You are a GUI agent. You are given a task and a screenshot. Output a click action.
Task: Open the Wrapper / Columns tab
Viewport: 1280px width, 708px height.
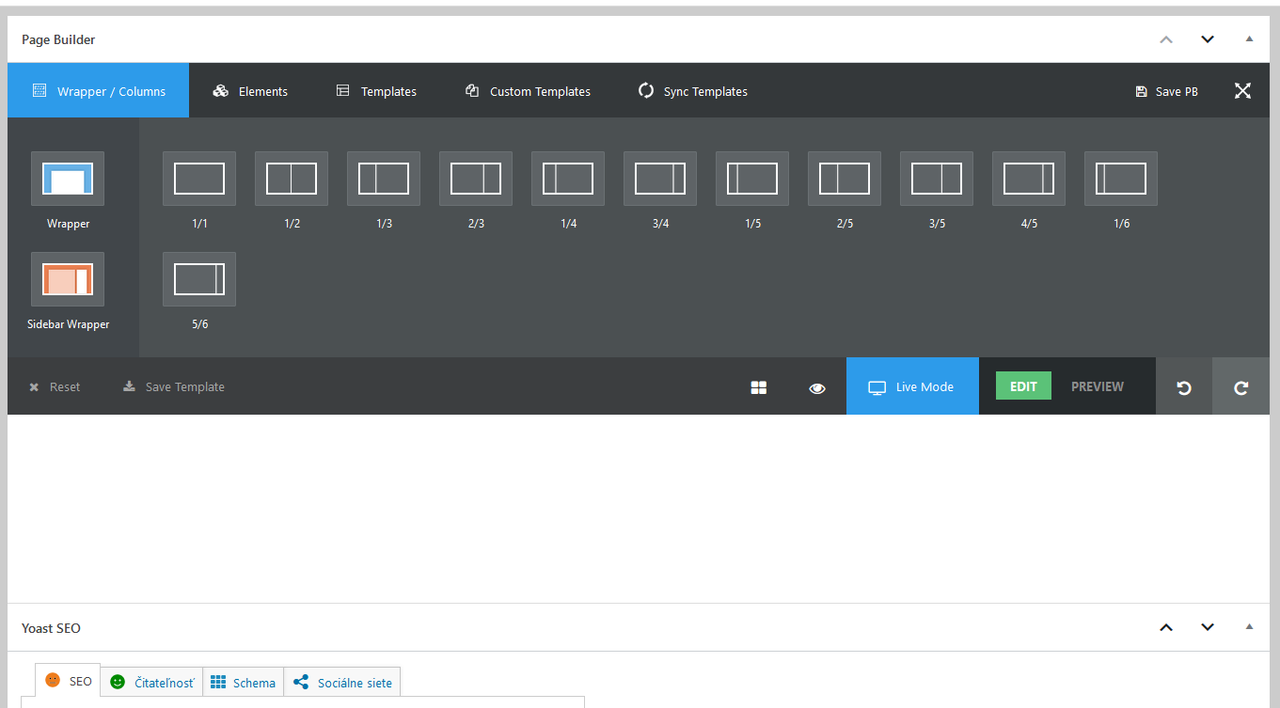(98, 91)
